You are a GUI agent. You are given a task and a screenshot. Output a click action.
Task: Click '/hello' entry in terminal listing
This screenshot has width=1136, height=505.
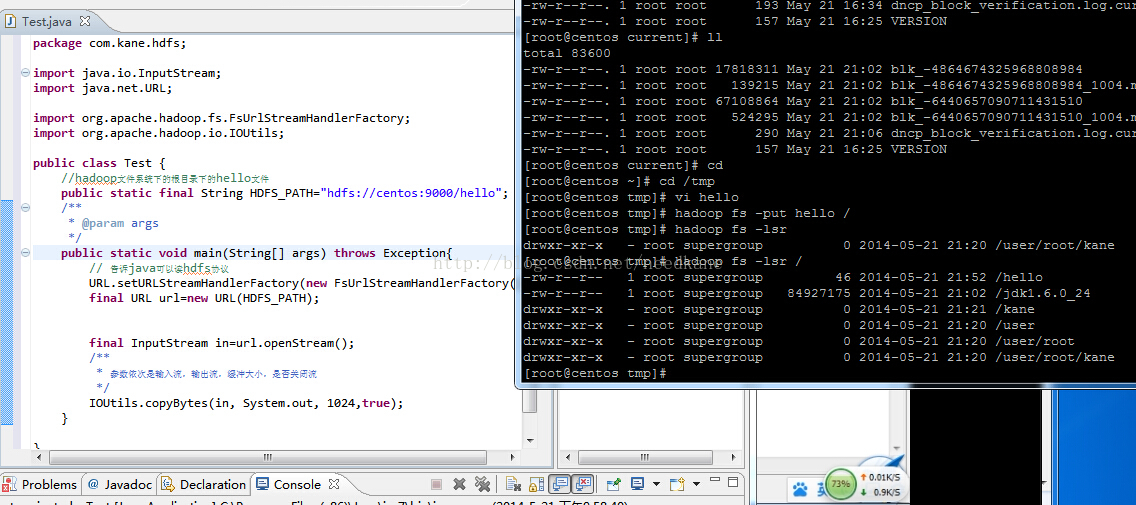[1019, 277]
